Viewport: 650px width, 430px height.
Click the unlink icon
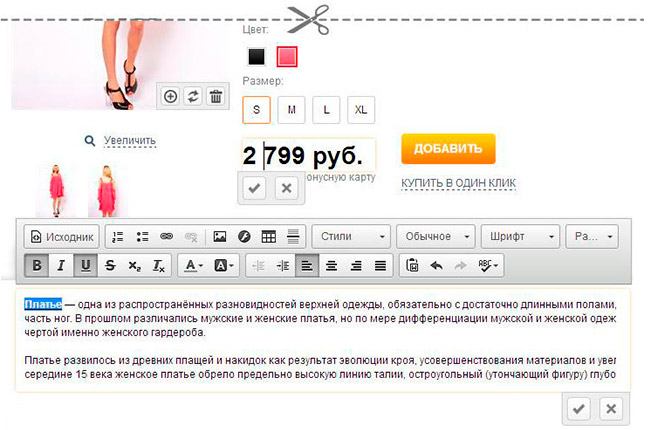point(191,237)
